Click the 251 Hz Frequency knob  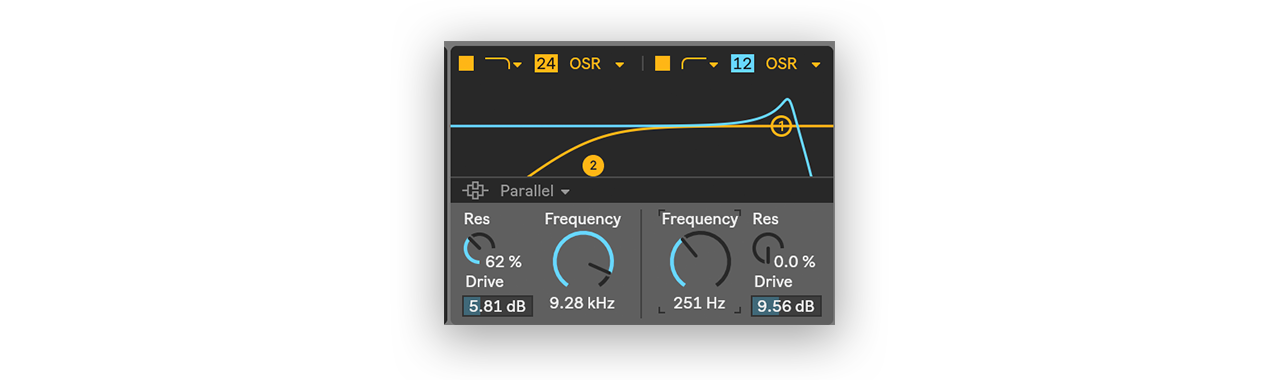700,262
